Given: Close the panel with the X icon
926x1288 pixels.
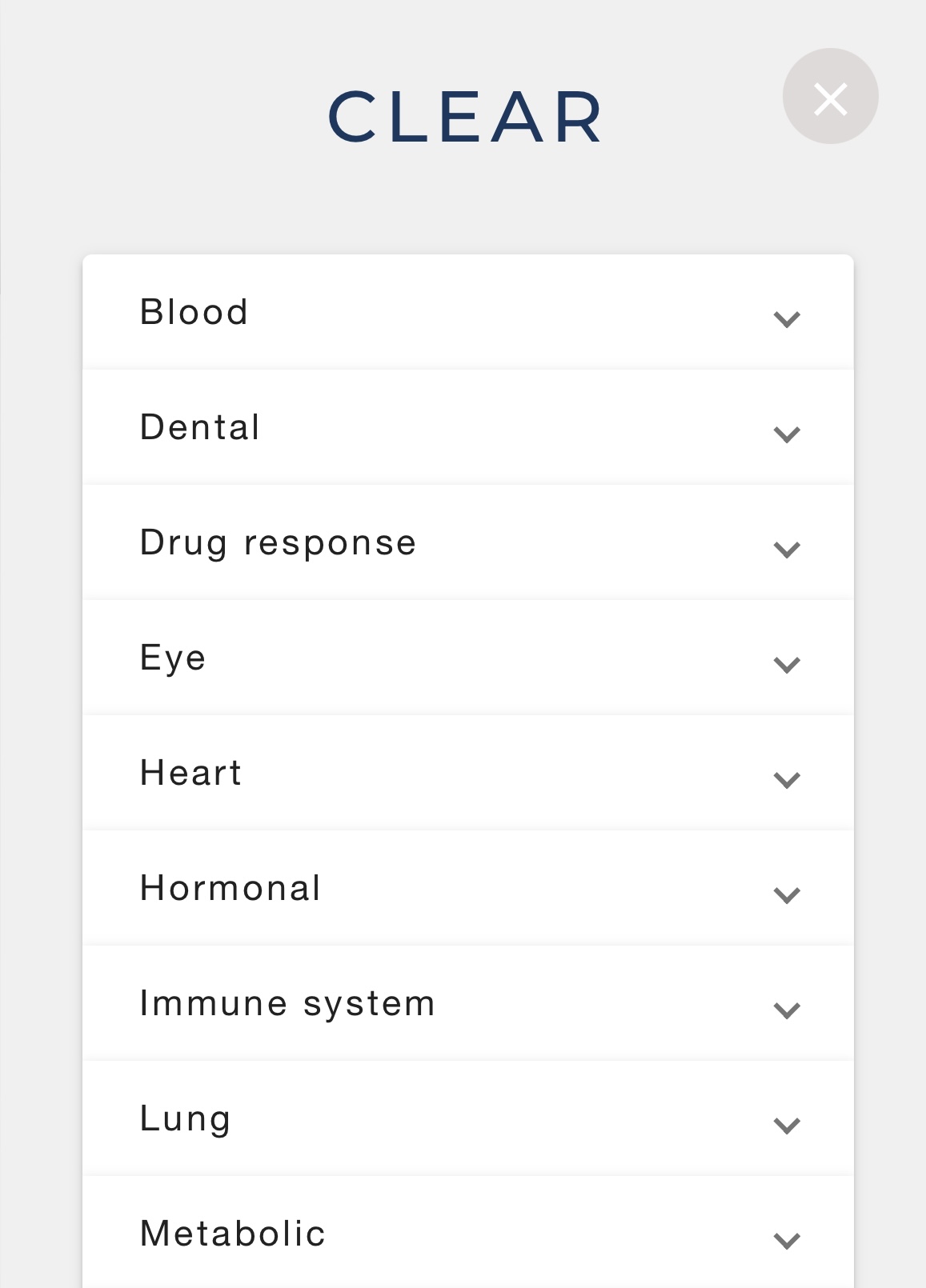Looking at the screenshot, I should point(830,97).
